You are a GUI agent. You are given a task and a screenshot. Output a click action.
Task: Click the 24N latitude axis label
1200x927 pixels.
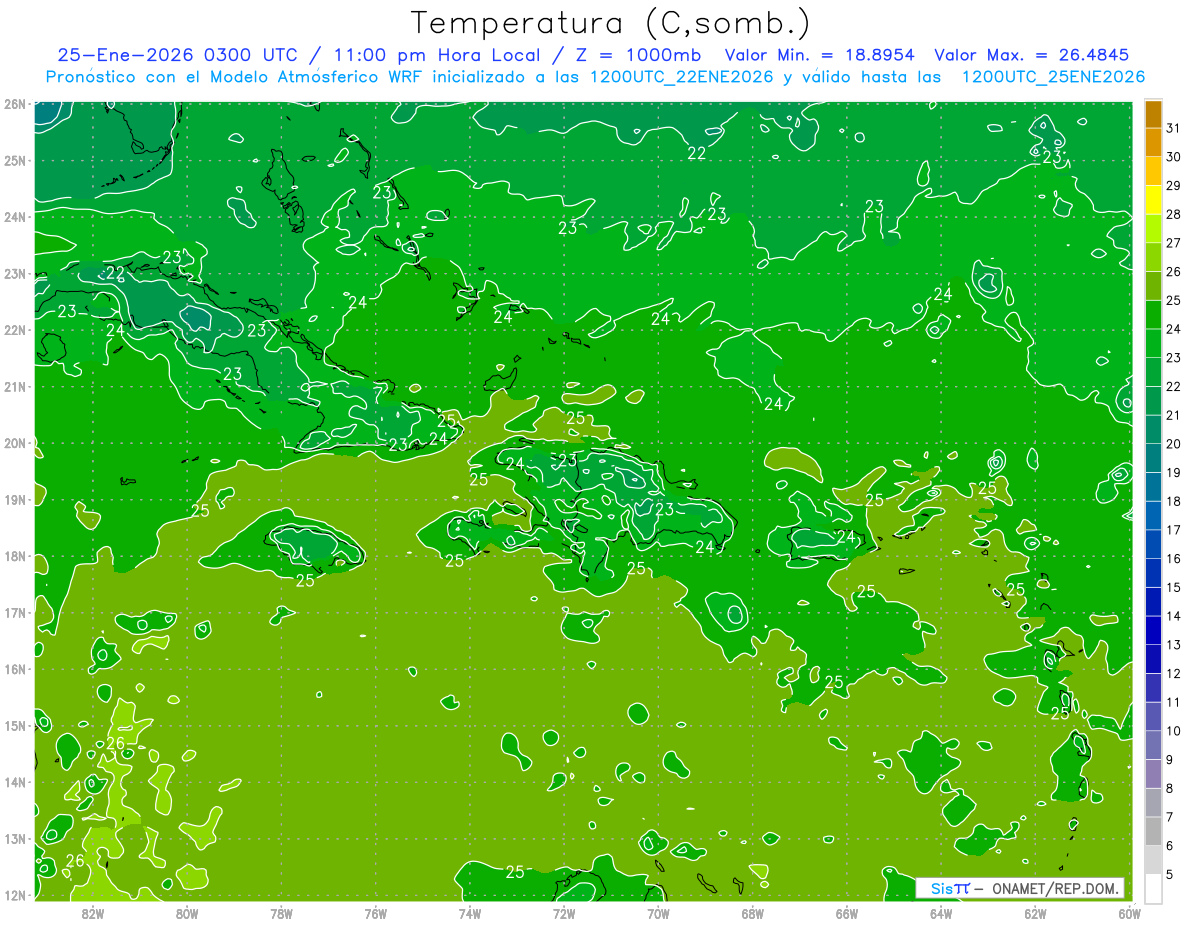[x=14, y=217]
